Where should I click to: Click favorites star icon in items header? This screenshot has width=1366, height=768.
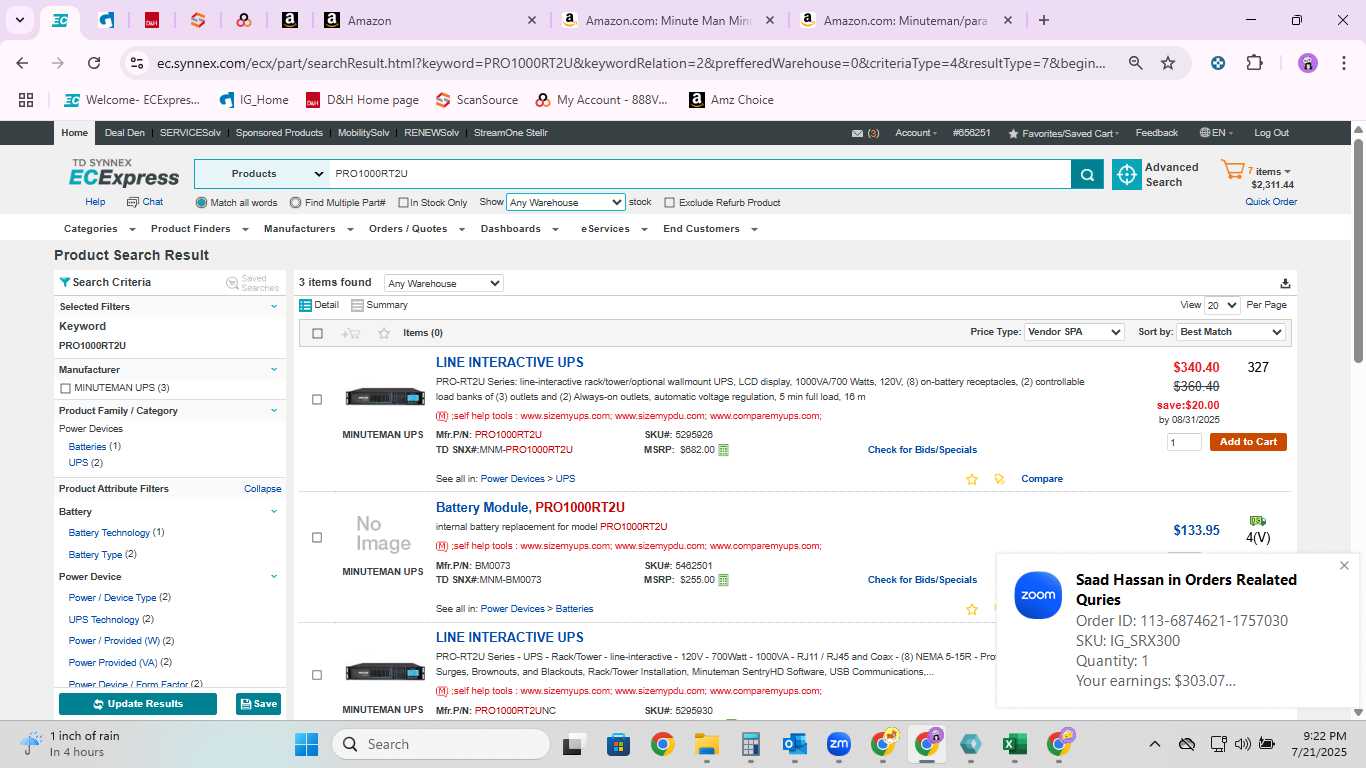384,333
